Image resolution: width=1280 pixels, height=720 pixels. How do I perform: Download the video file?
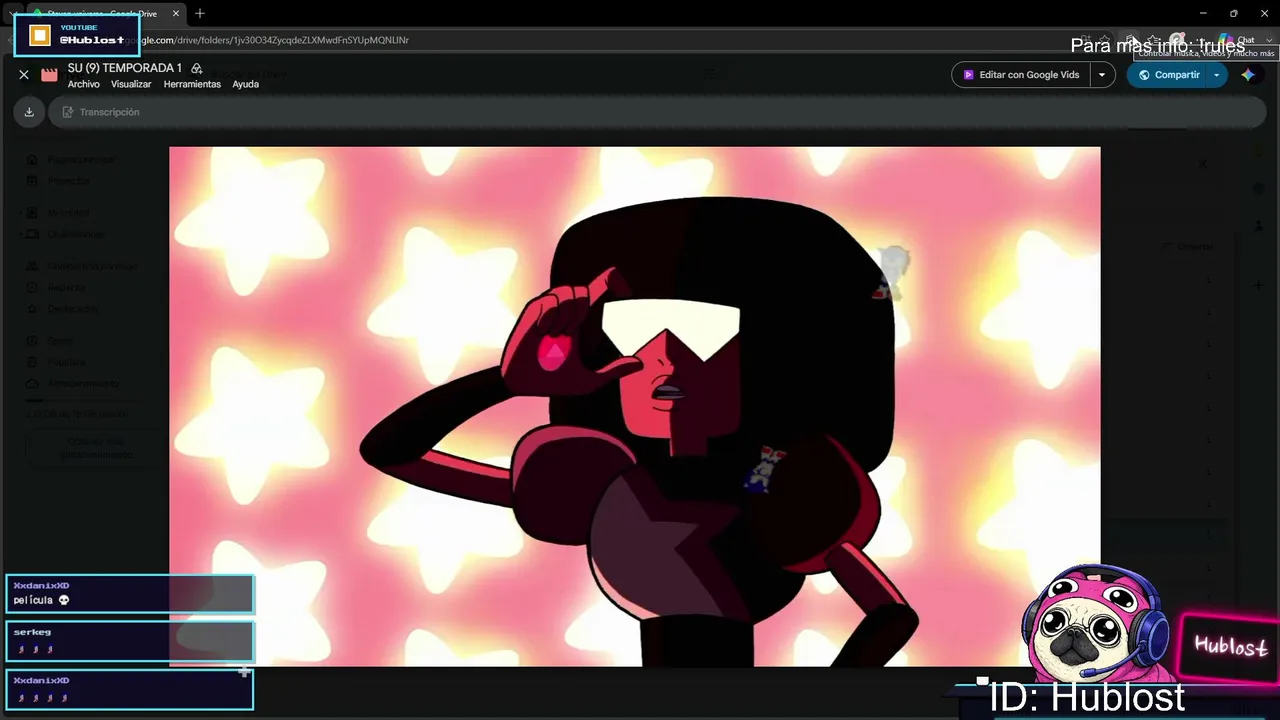click(29, 112)
